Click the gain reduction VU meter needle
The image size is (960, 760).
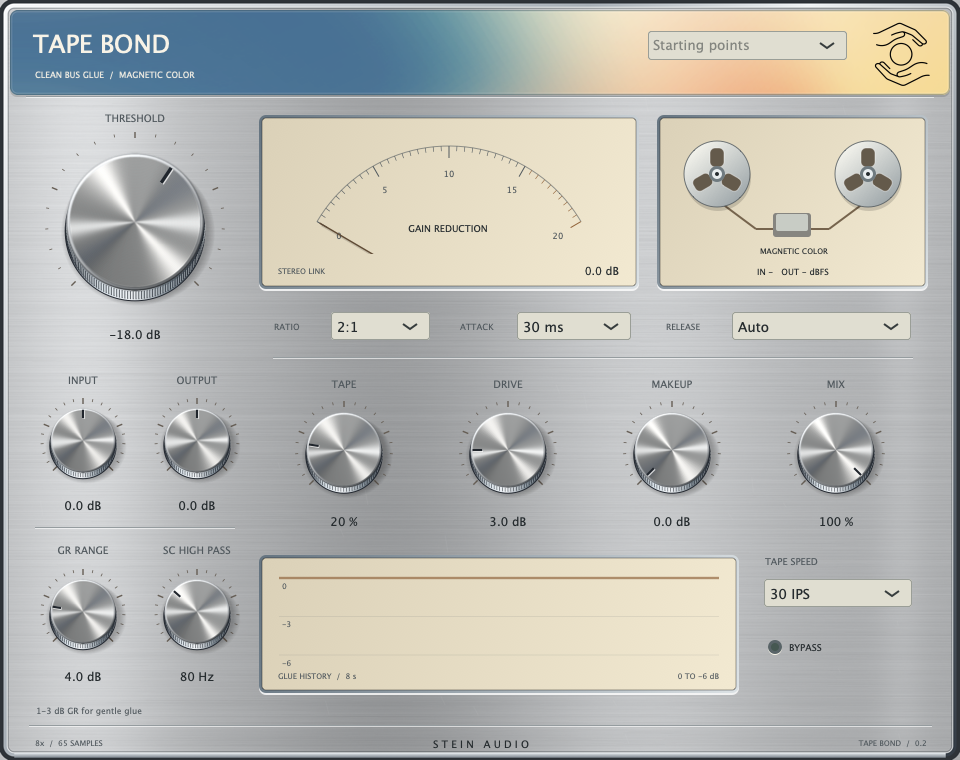pos(345,238)
